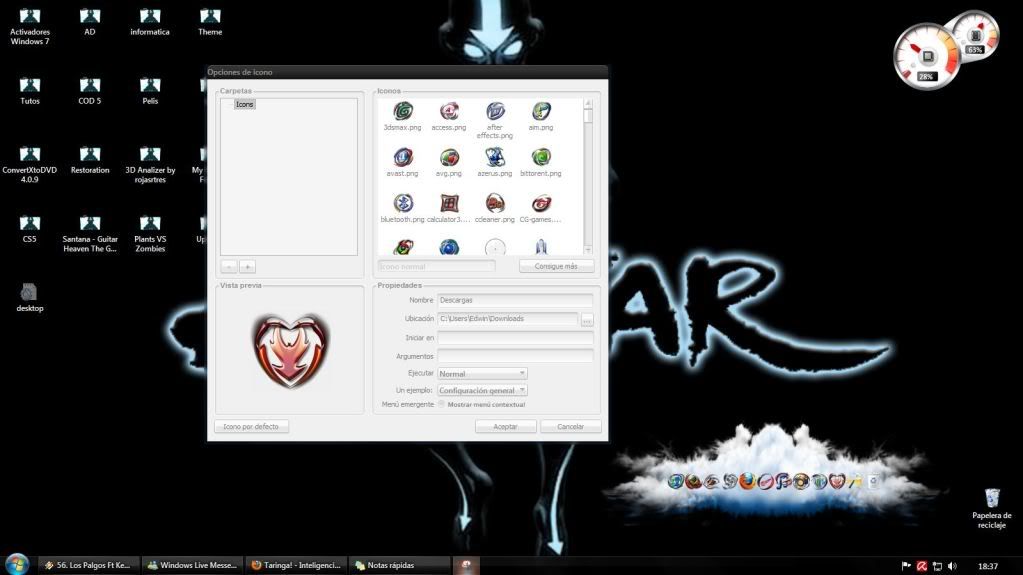Click the 18:37 clock in taskbar
The image size is (1023, 575).
(988, 566)
